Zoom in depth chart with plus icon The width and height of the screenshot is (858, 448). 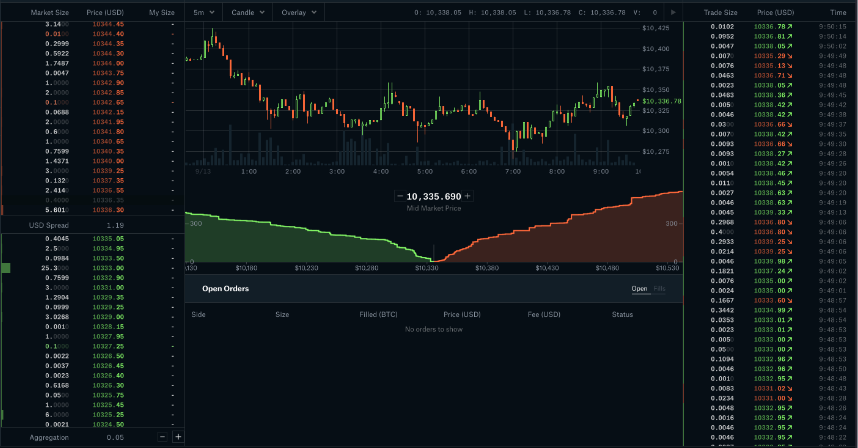tap(467, 197)
